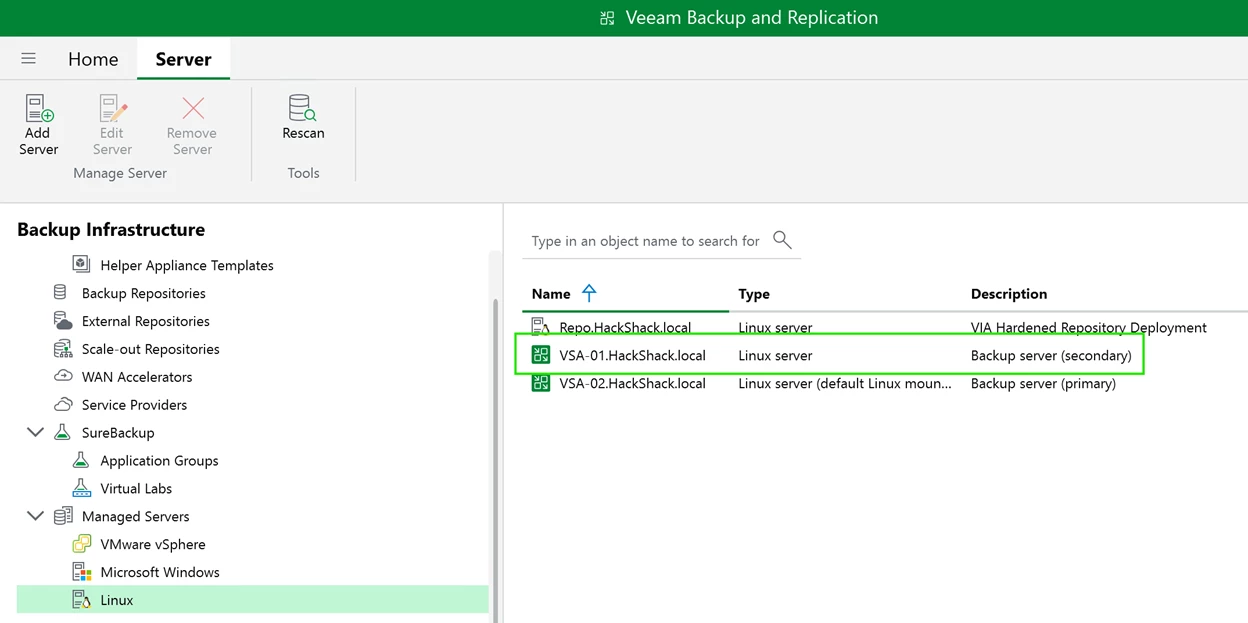
Task: Select the Server ribbon tab
Action: (183, 60)
